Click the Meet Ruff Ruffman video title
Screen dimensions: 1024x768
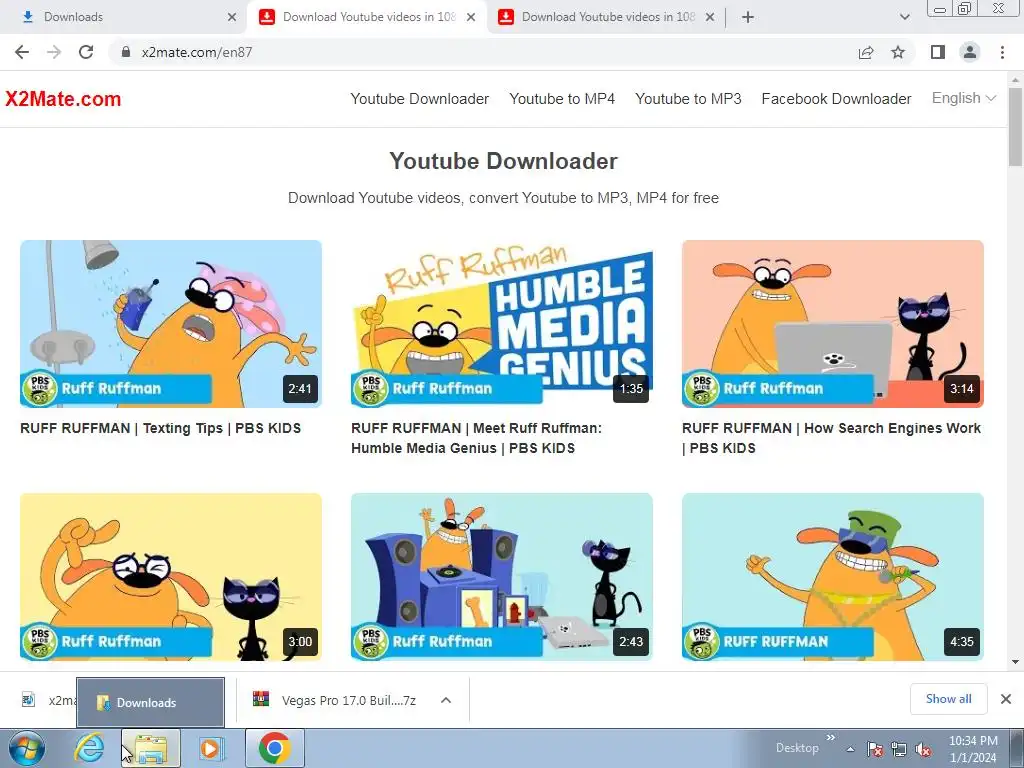pyautogui.click(x=476, y=438)
